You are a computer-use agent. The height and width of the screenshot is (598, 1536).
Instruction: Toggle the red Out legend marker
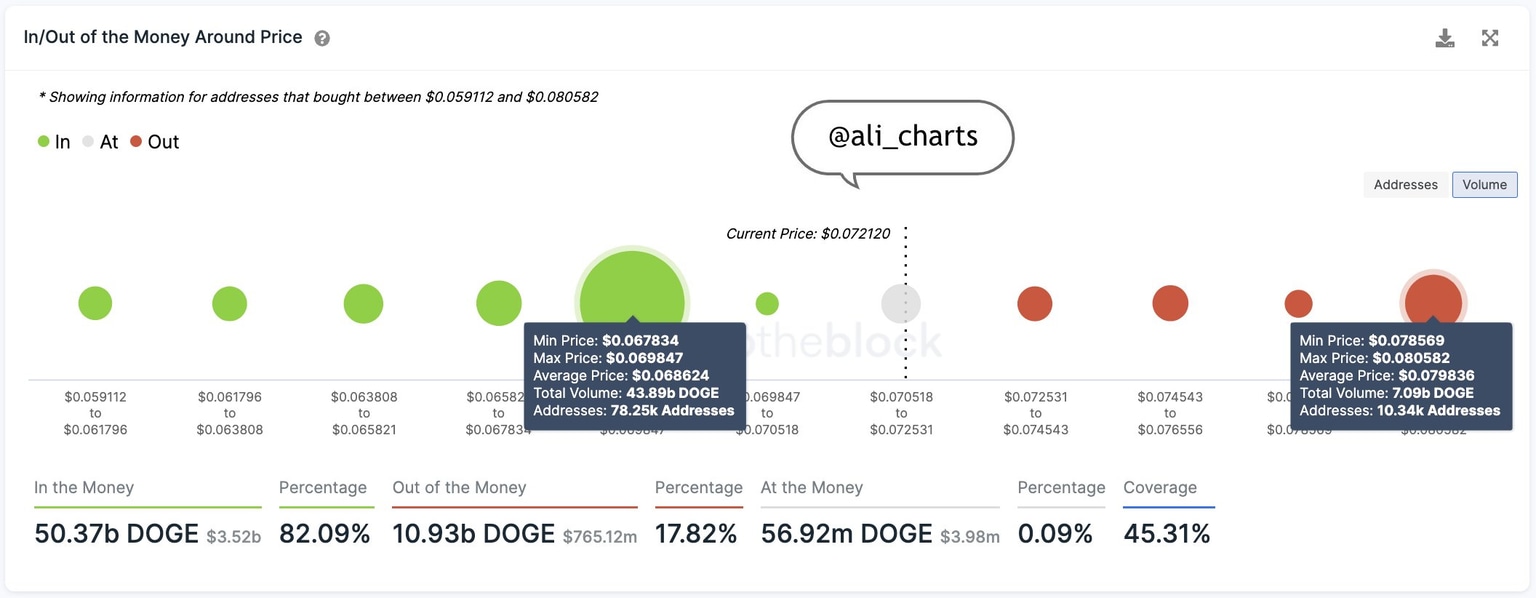coord(137,141)
